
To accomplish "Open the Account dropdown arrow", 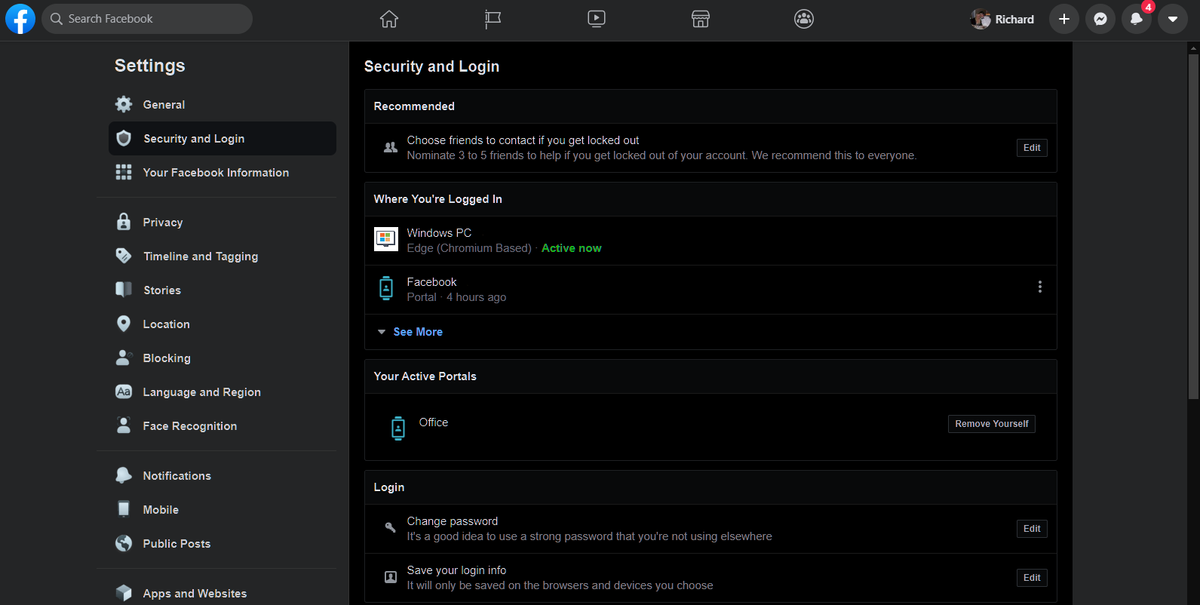I will coord(1172,19).
